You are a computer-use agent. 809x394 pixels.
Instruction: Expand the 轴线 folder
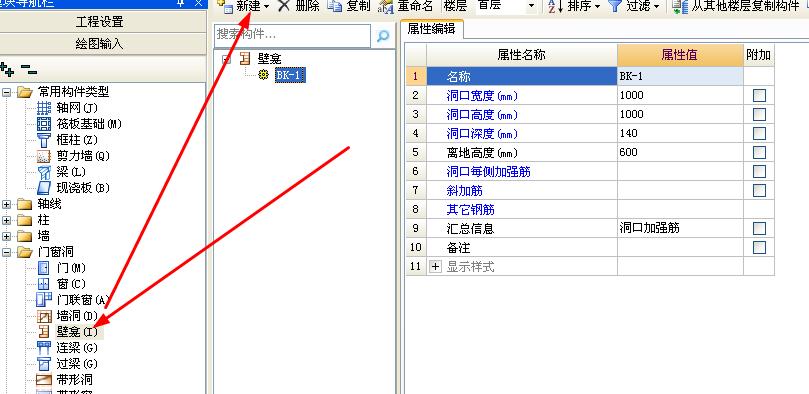[x=6, y=204]
